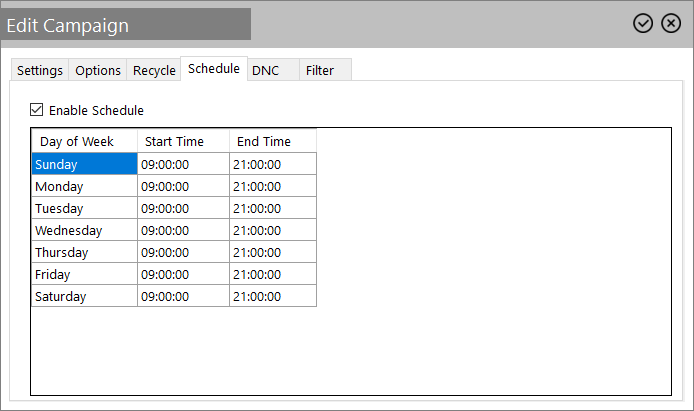
Task: Select the Wednesday day cell
Action: coord(84,230)
